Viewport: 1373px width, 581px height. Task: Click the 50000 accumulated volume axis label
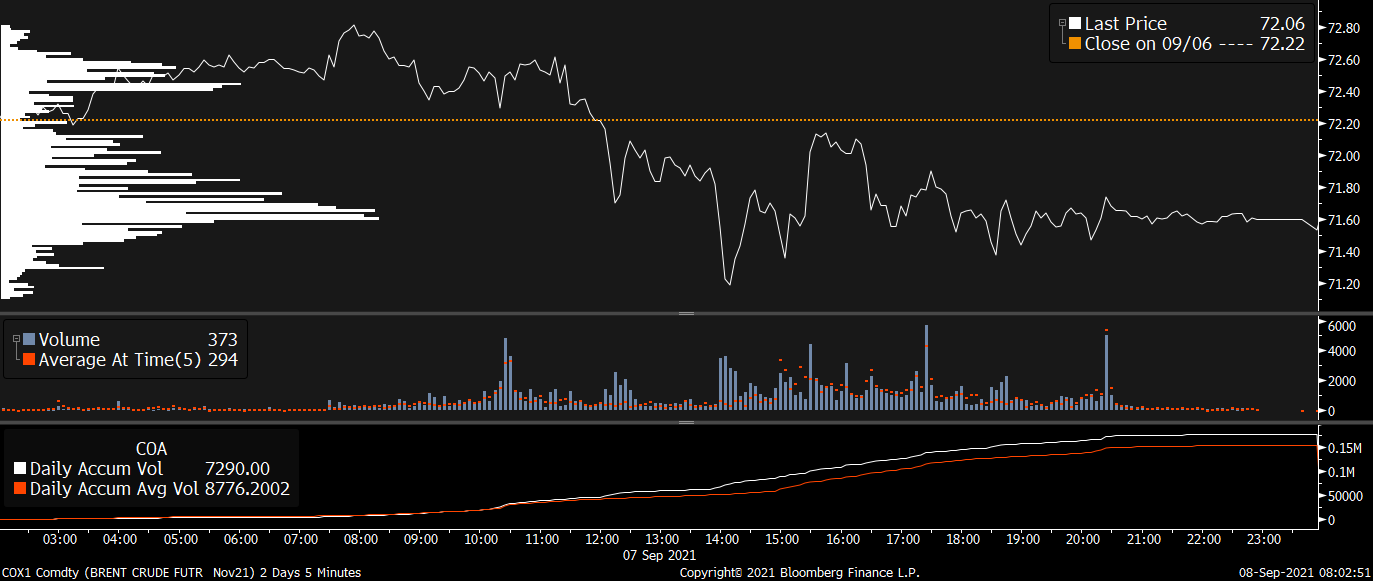coord(1343,496)
